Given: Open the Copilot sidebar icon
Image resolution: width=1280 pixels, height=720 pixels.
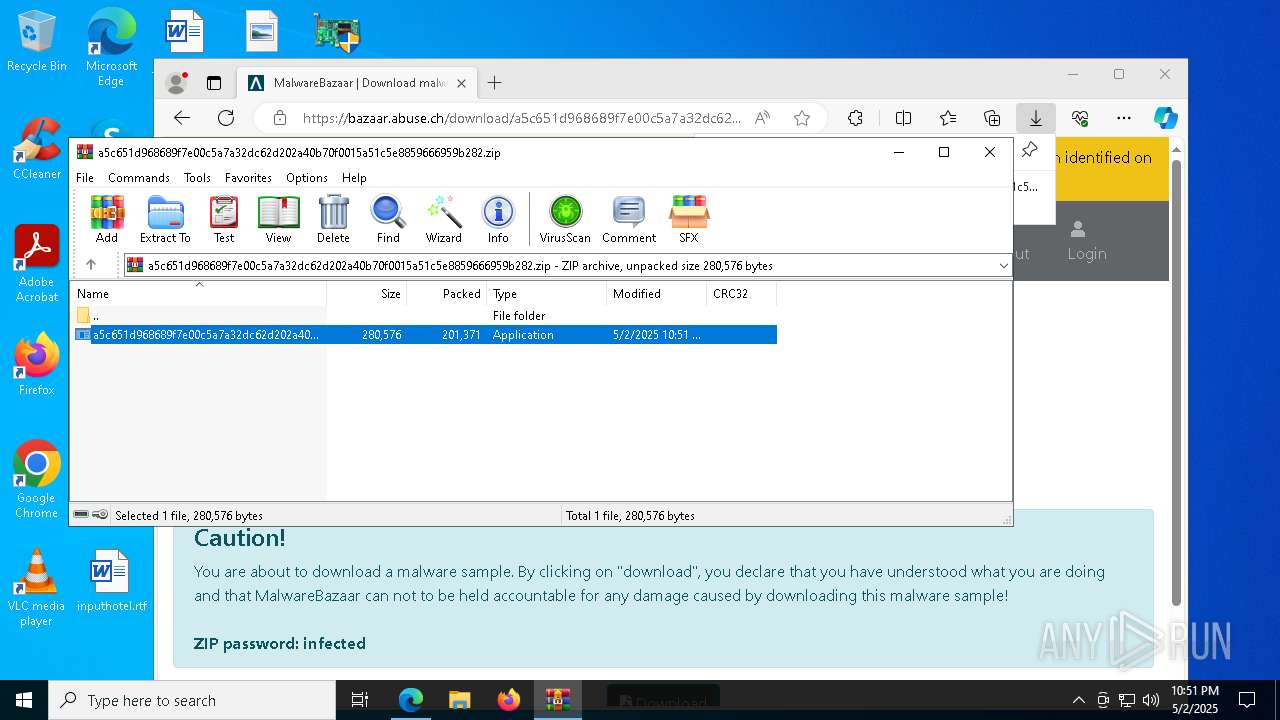Looking at the screenshot, I should 1165,118.
